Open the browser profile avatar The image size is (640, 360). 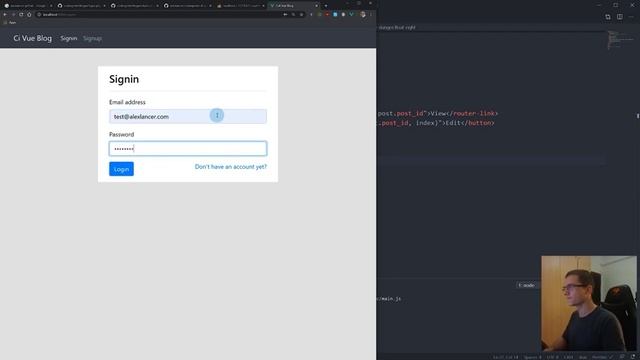click(362, 14)
